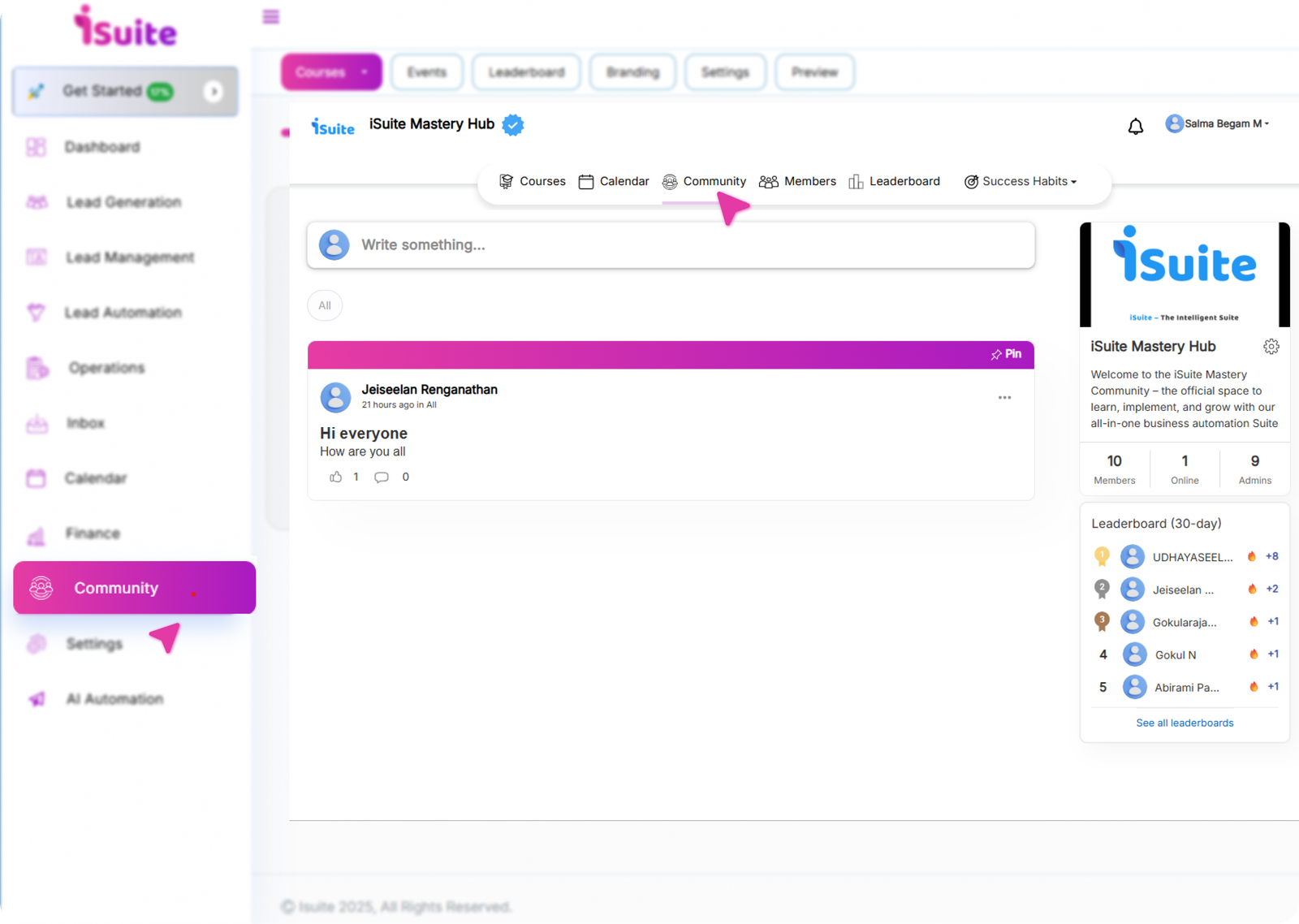Click the hamburger menu icon
This screenshot has height=924, width=1299.
click(271, 17)
